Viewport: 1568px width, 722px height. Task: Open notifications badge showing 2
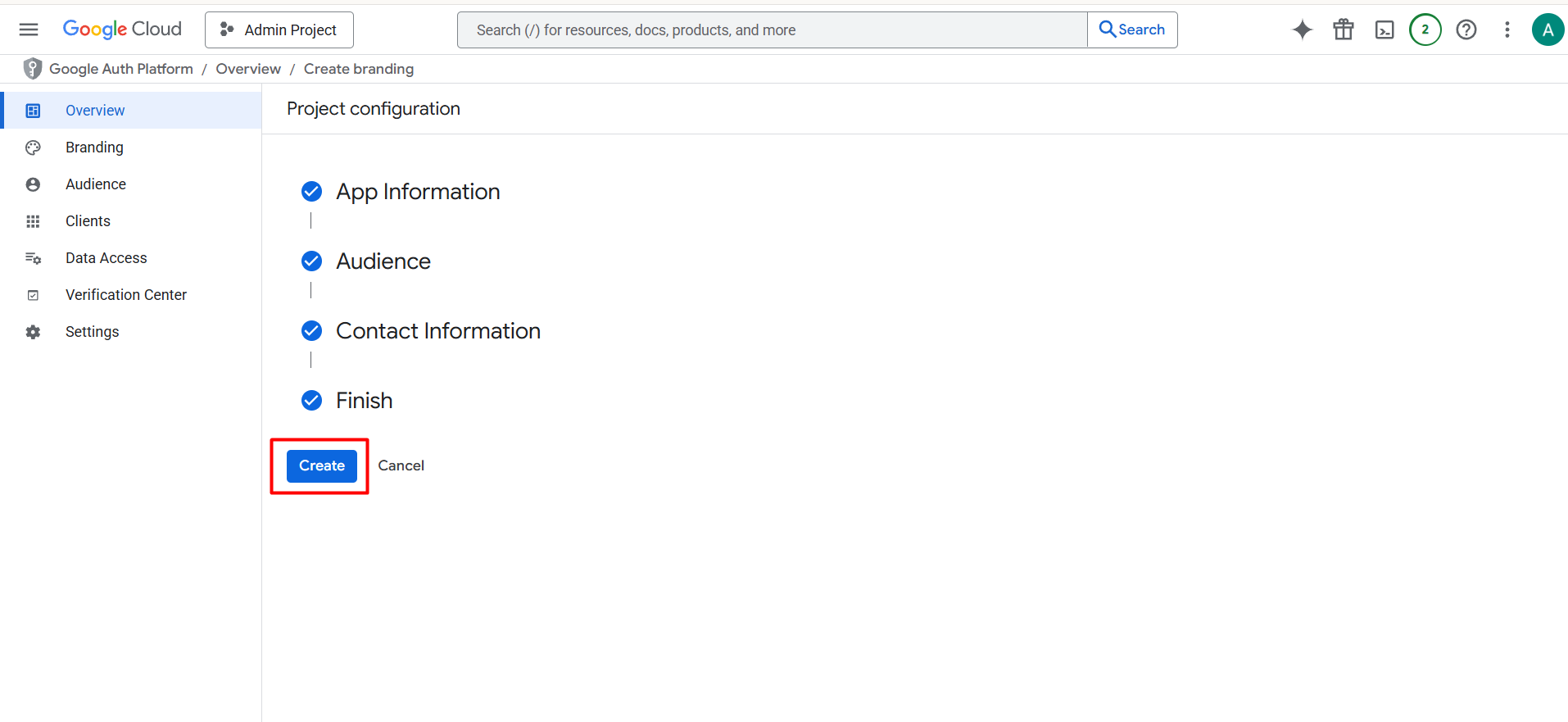(x=1425, y=30)
